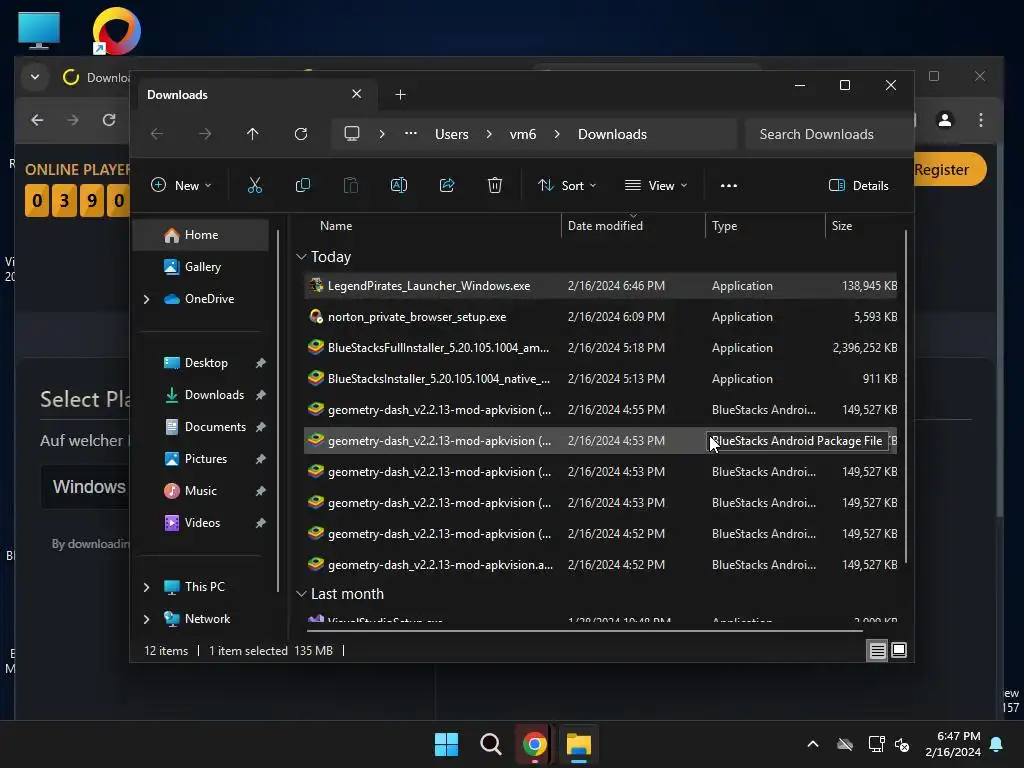Click Users in address breadcrumb
The image size is (1024, 768).
pyautogui.click(x=452, y=134)
